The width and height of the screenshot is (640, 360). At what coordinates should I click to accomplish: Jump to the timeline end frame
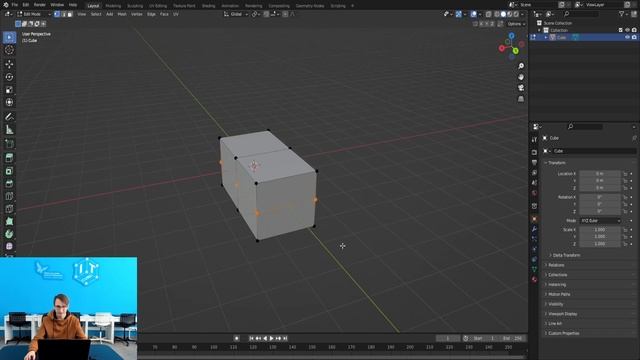[285, 338]
